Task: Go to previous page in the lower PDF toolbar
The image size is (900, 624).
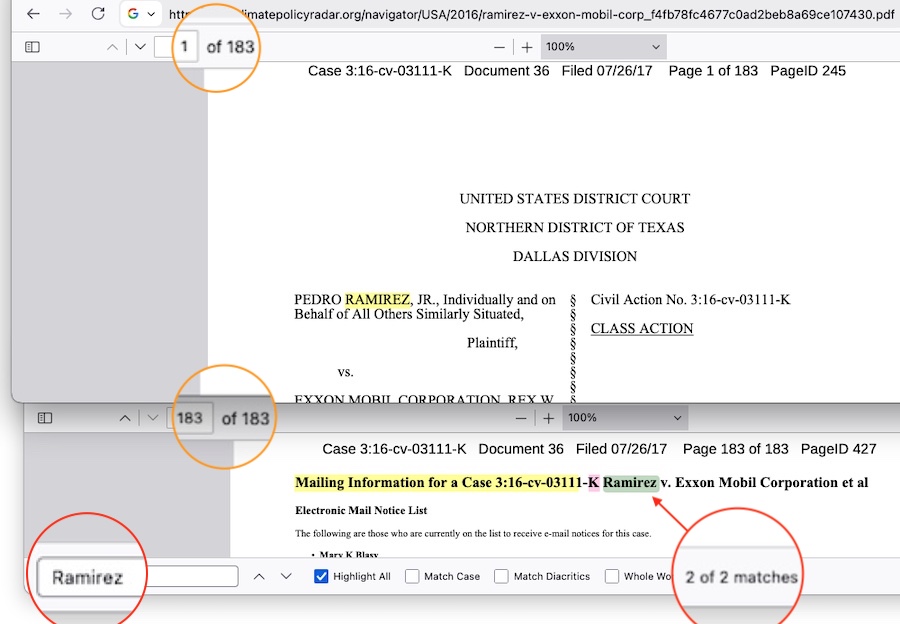Action: (x=125, y=418)
